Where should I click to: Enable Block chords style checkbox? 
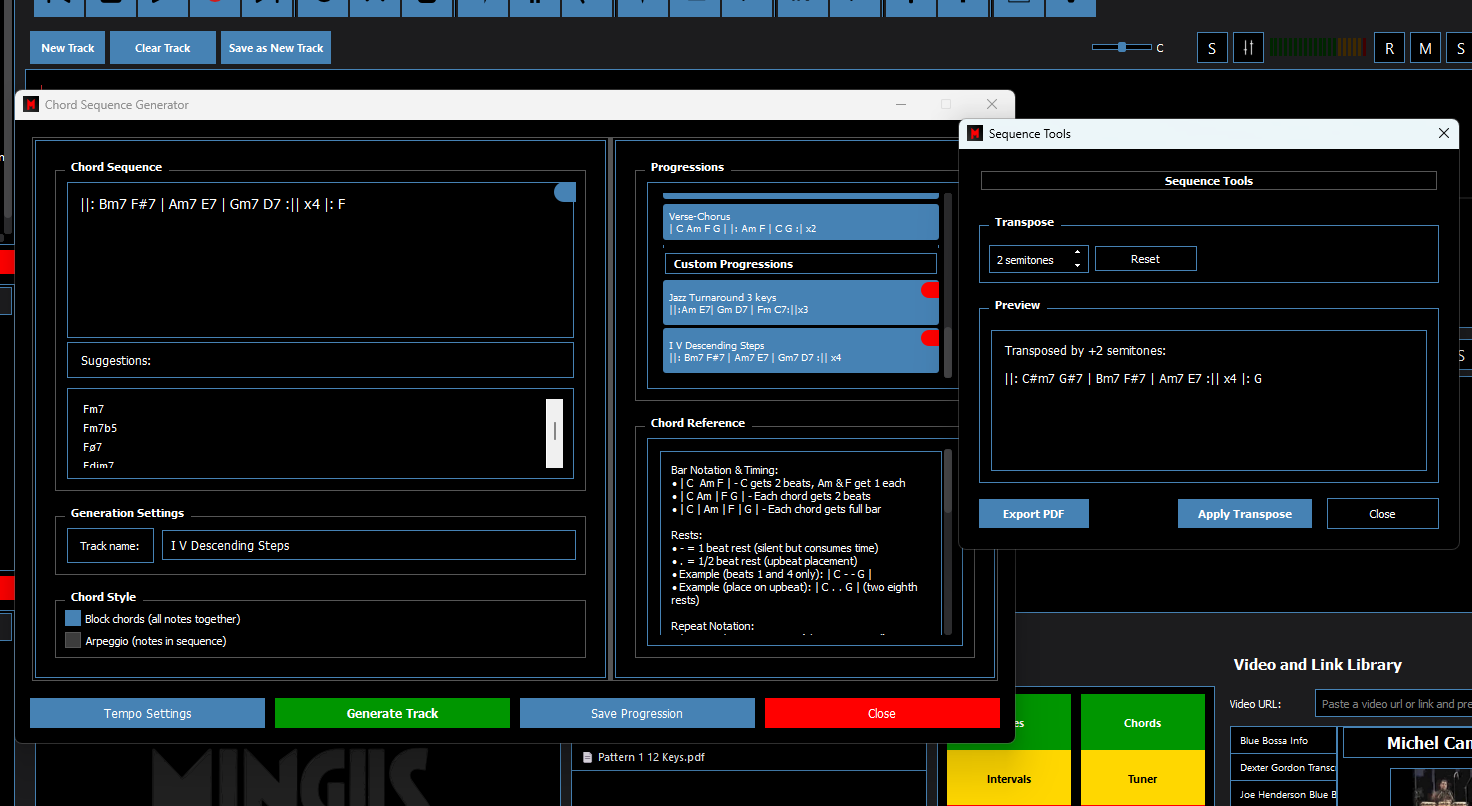pyautogui.click(x=73, y=619)
